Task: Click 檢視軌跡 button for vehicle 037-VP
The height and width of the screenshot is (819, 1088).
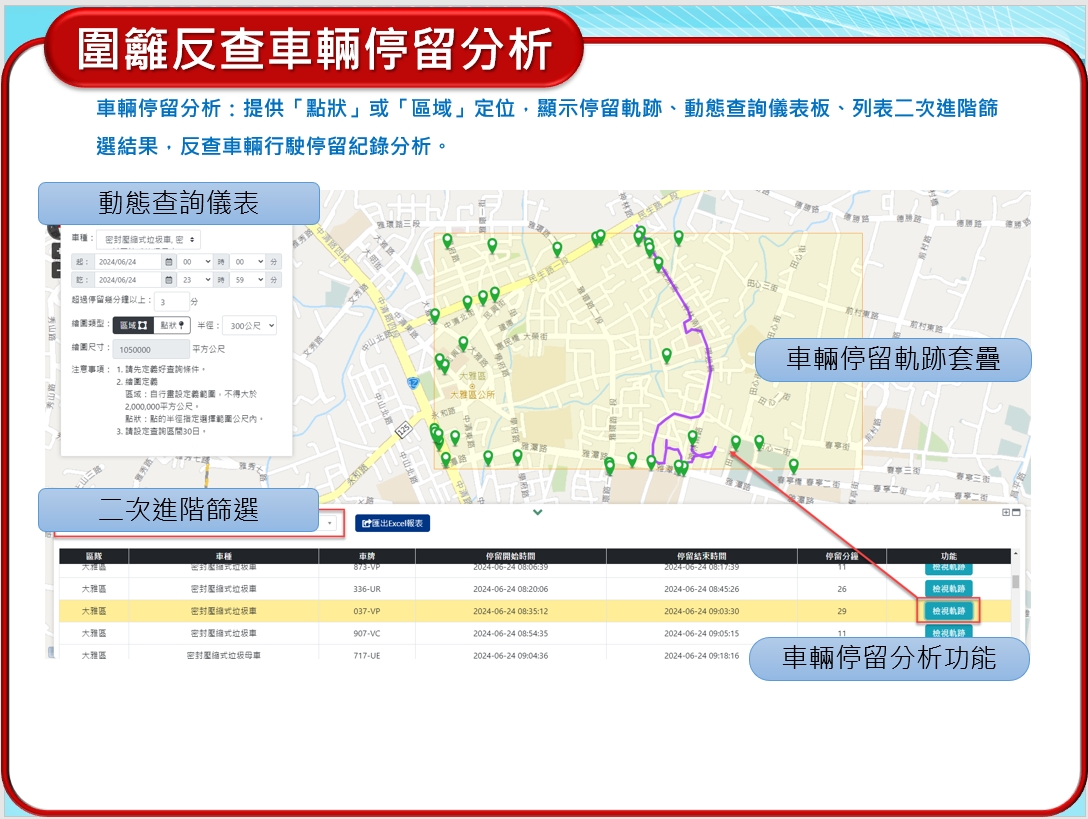Action: [x=948, y=611]
